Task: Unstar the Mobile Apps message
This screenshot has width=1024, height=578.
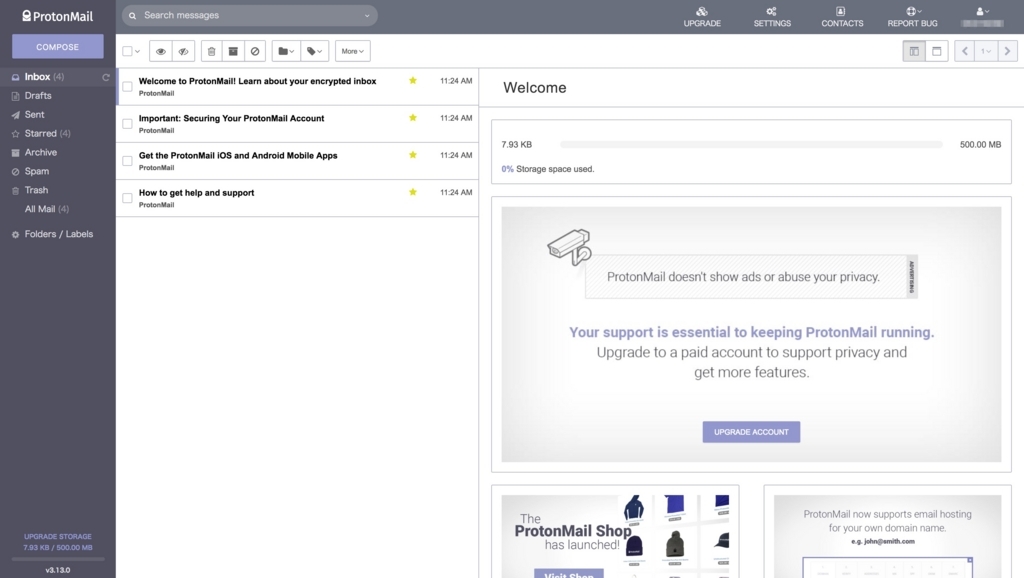Action: coord(413,155)
